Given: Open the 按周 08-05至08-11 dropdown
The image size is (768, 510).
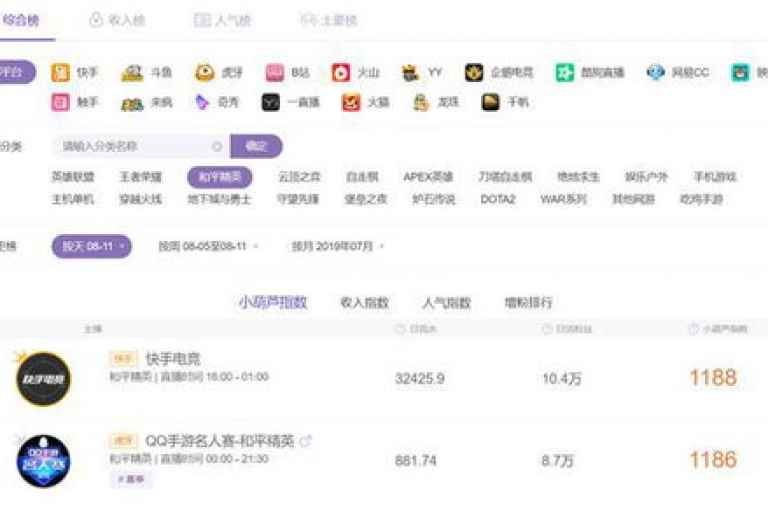Looking at the screenshot, I should pos(208,246).
